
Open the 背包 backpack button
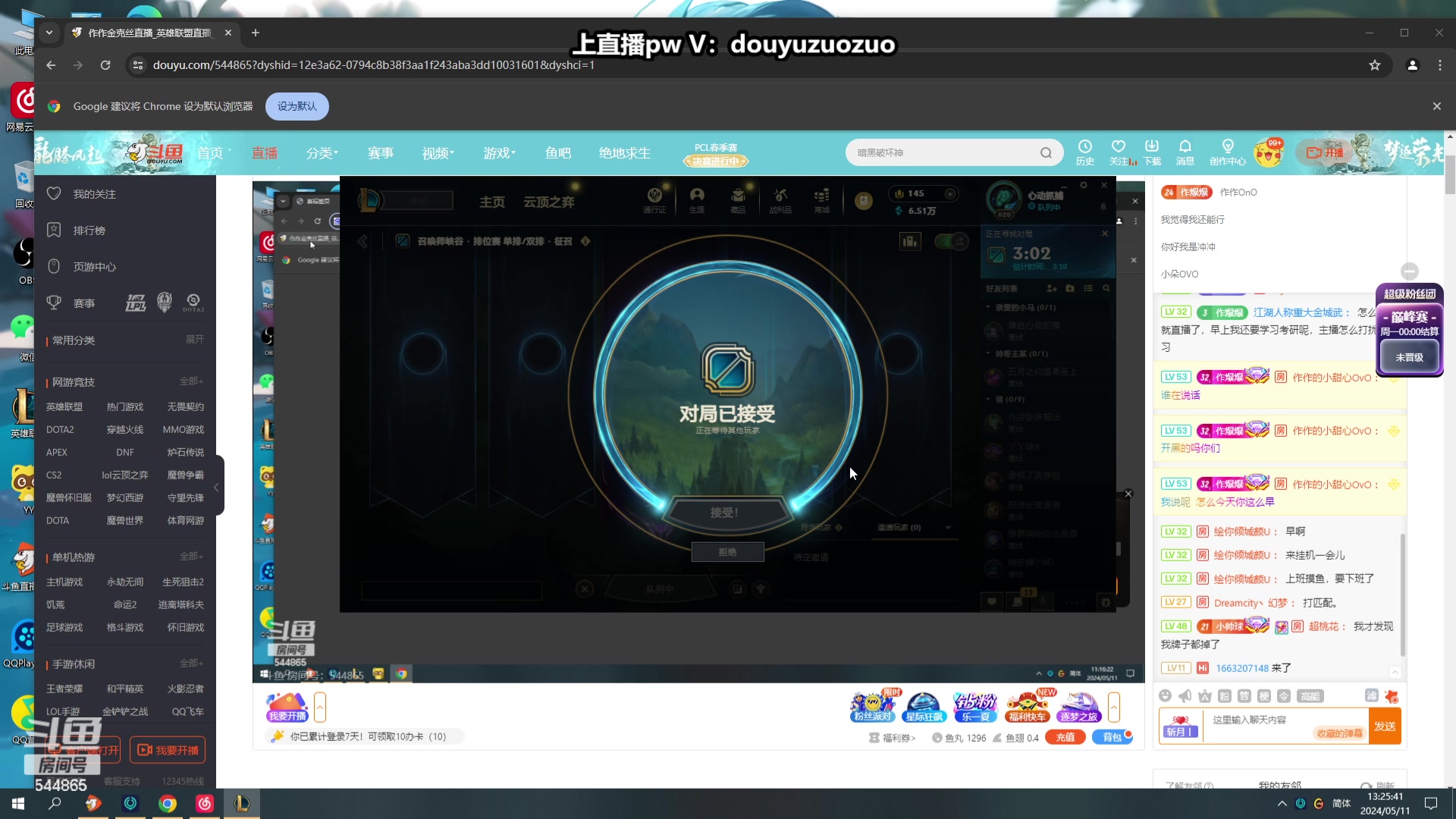pos(1112,737)
